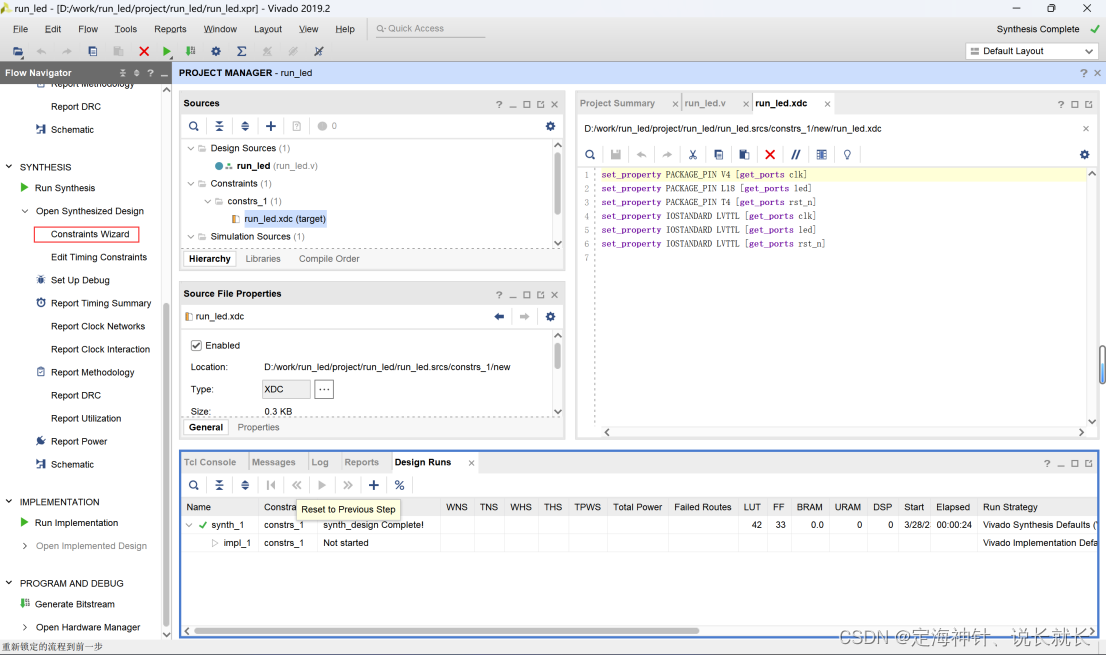
Task: Open Source File Properties settings gear
Action: point(550,317)
